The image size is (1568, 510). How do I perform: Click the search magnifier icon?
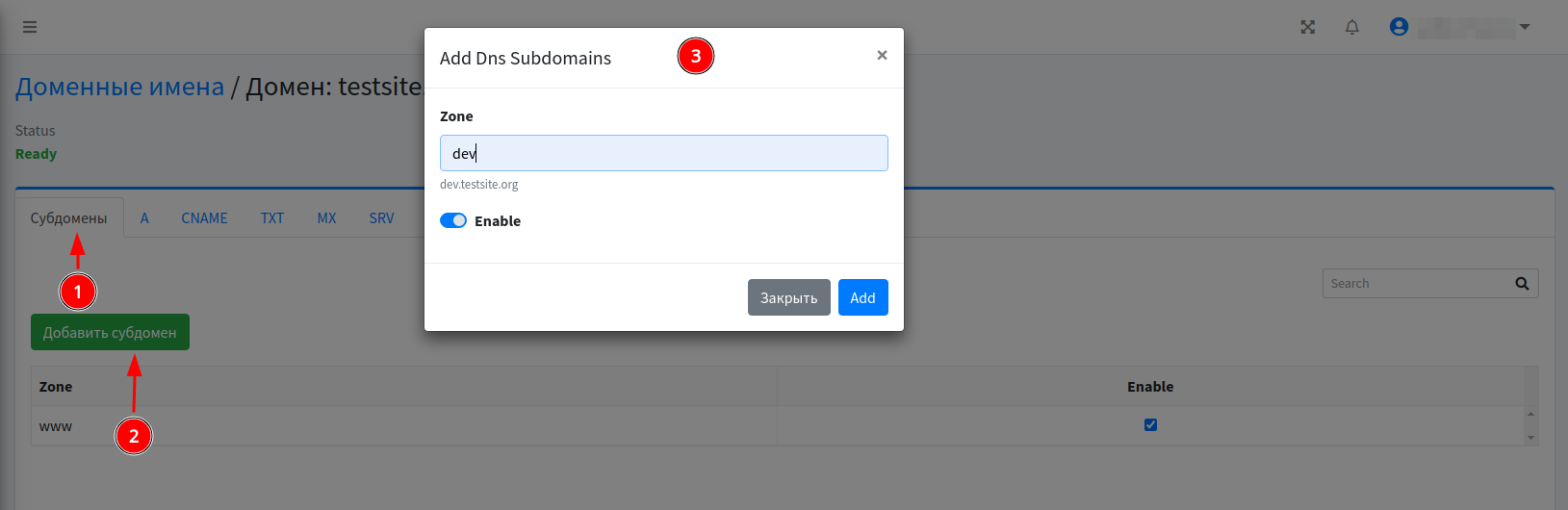click(1522, 284)
